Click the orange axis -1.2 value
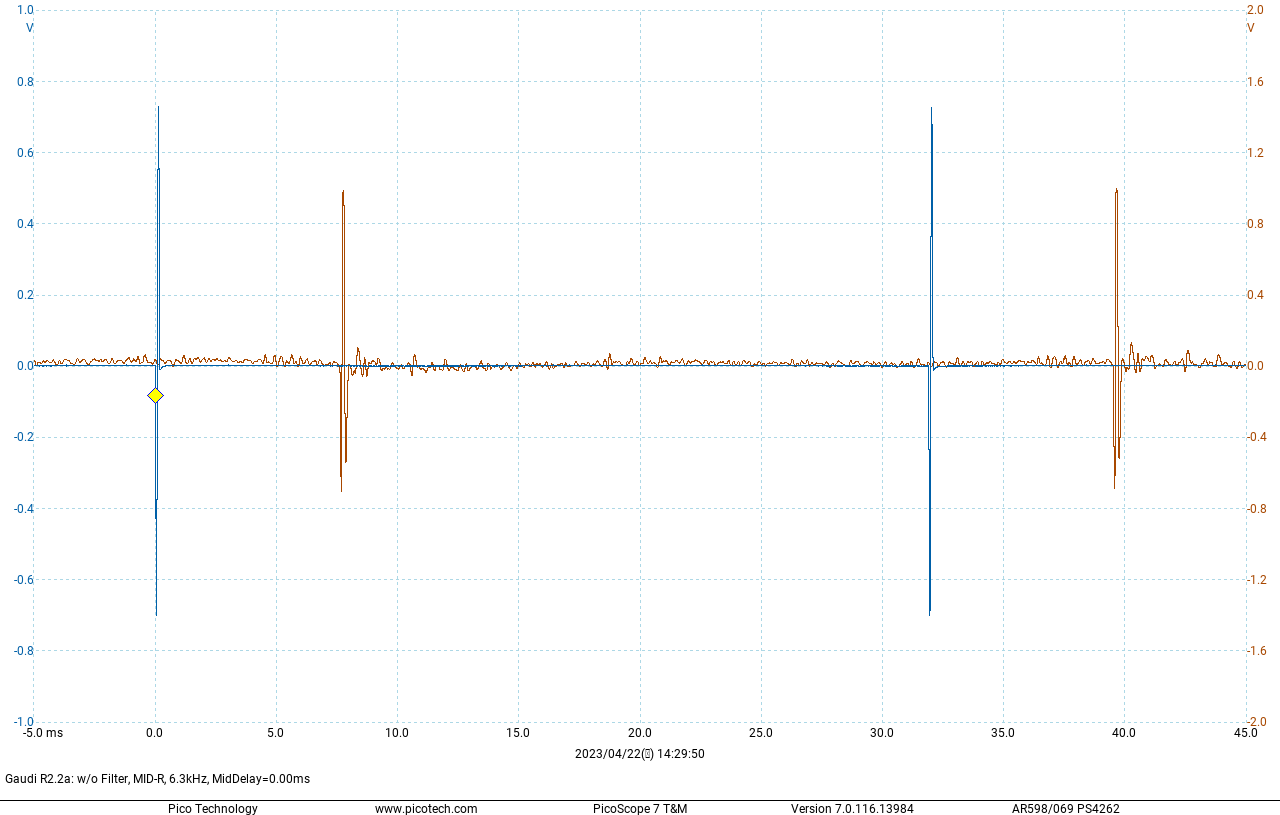 (x=1257, y=580)
